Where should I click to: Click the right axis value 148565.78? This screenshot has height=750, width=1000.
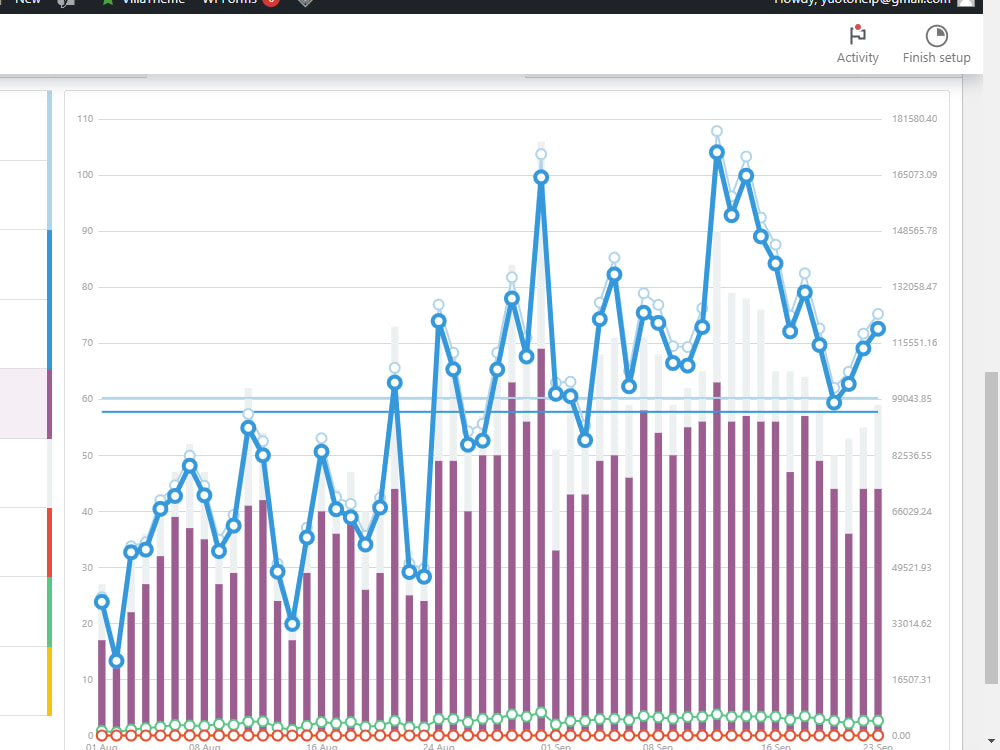click(915, 231)
